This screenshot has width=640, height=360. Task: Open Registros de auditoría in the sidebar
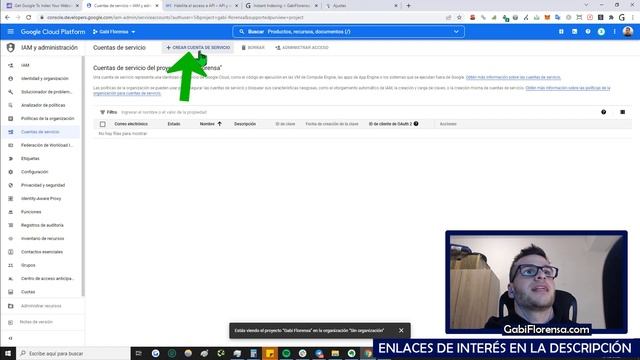(x=41, y=225)
